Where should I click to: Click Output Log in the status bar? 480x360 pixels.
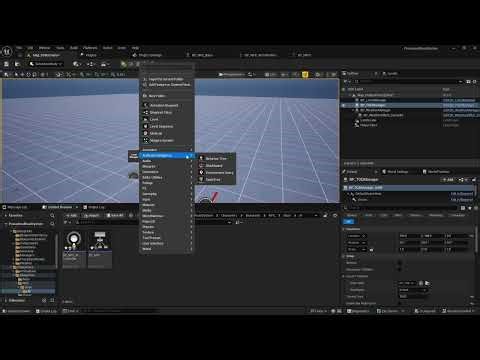click(46, 311)
